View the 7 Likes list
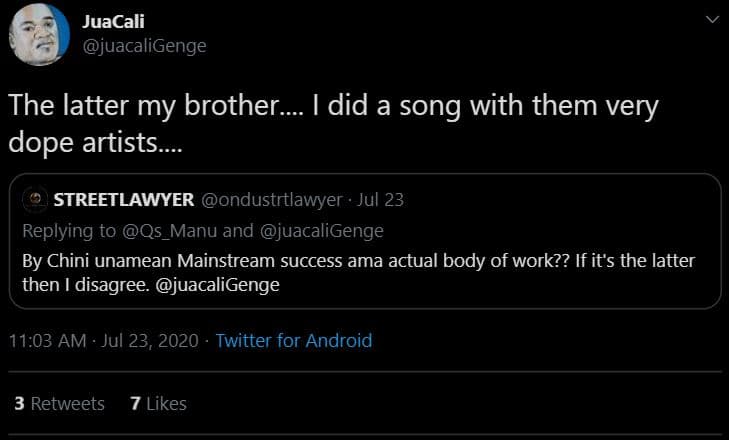Viewport: 729px width, 440px height. pyautogui.click(x=159, y=404)
